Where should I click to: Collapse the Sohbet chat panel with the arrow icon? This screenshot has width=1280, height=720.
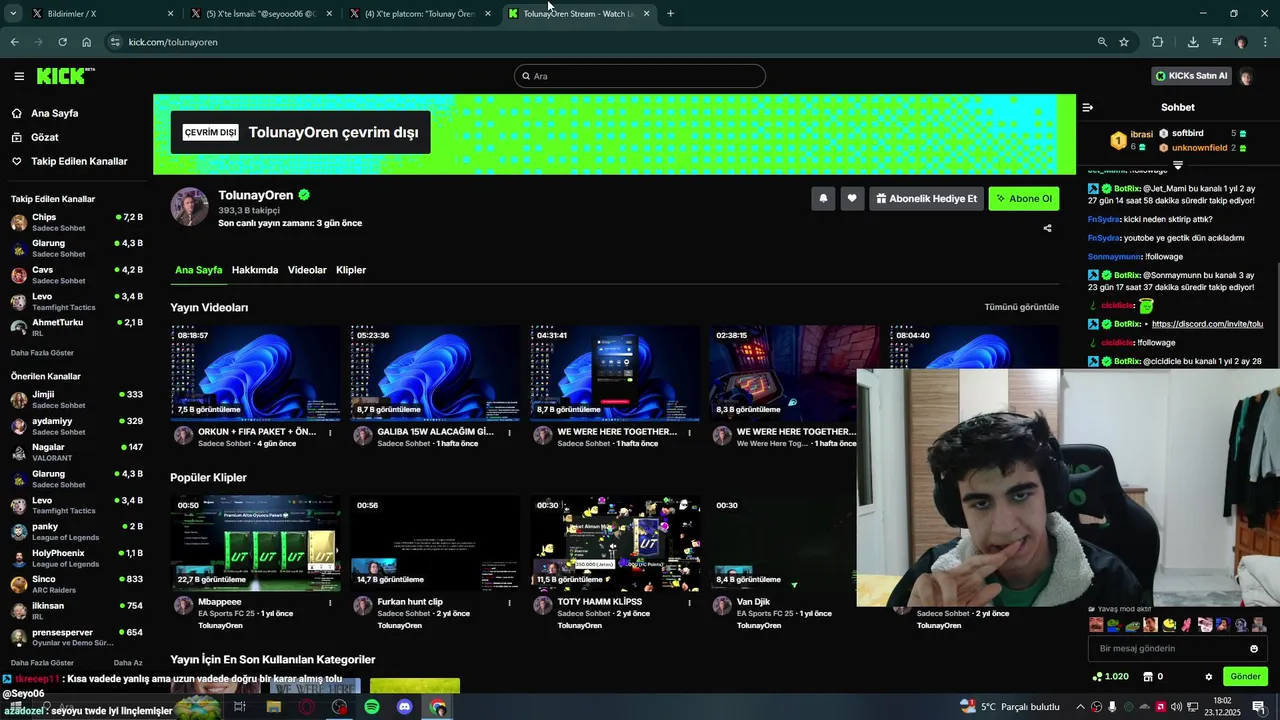[x=1088, y=107]
